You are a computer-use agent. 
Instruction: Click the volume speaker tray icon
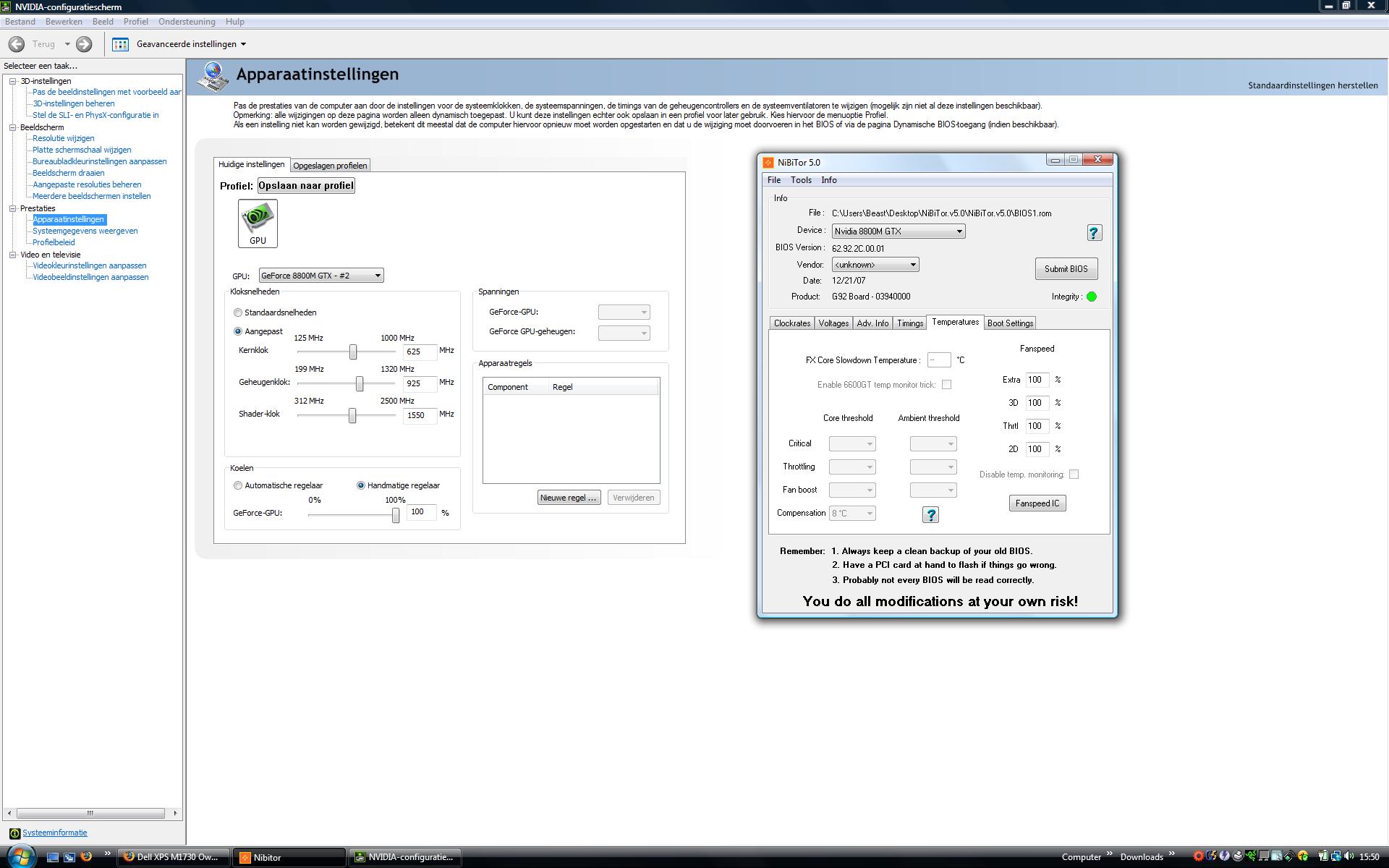click(x=1348, y=856)
